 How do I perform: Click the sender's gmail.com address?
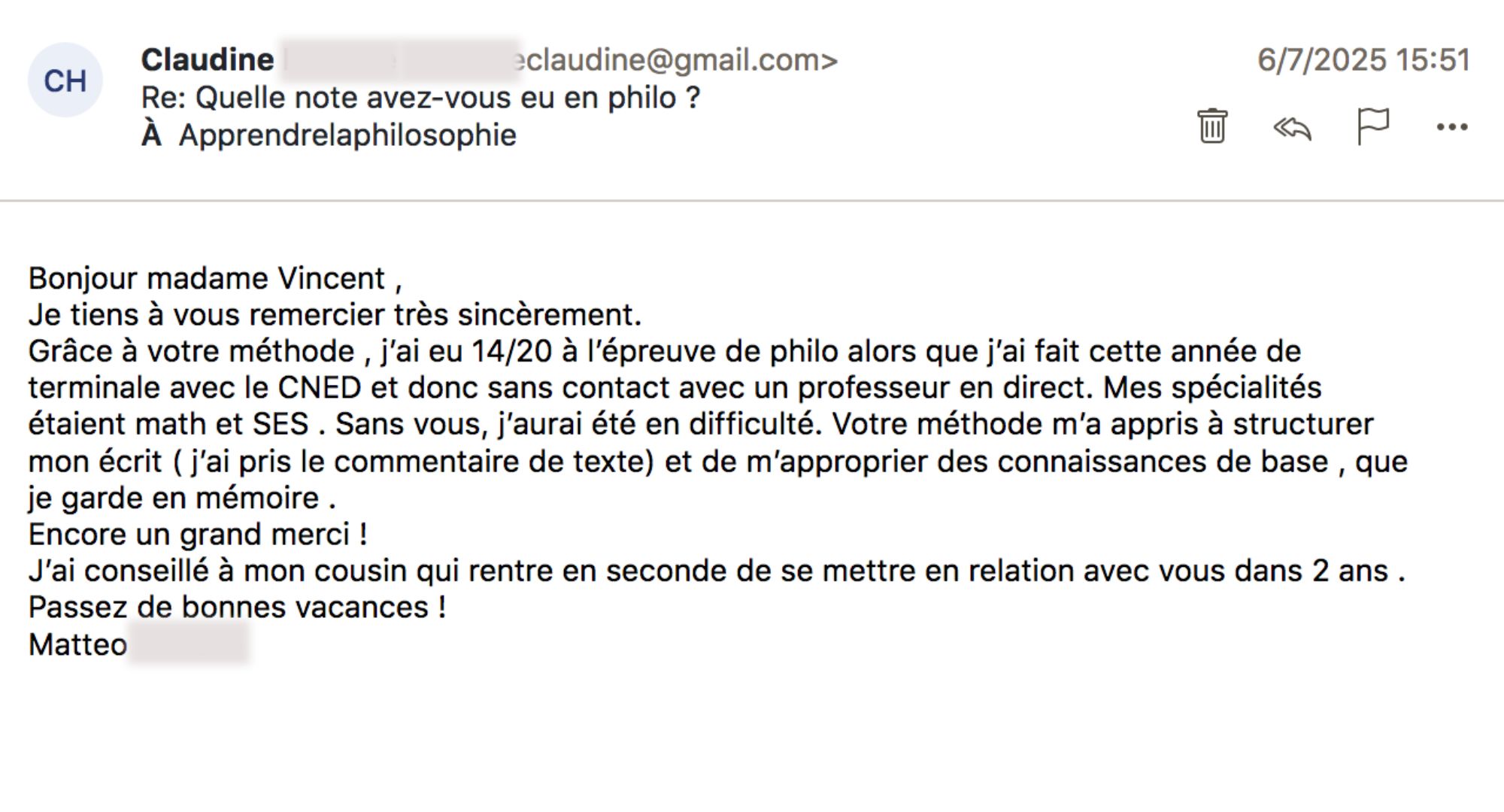tap(677, 60)
